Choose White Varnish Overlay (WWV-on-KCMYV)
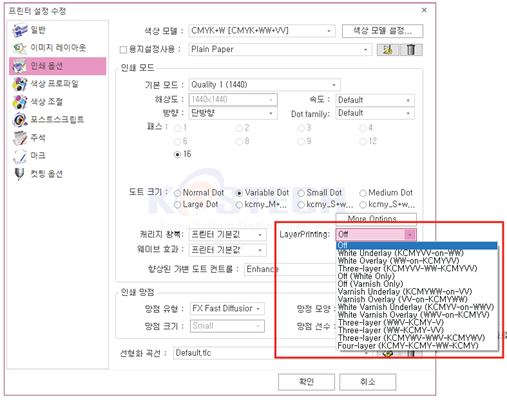The height and width of the screenshot is (402, 507). [417, 315]
